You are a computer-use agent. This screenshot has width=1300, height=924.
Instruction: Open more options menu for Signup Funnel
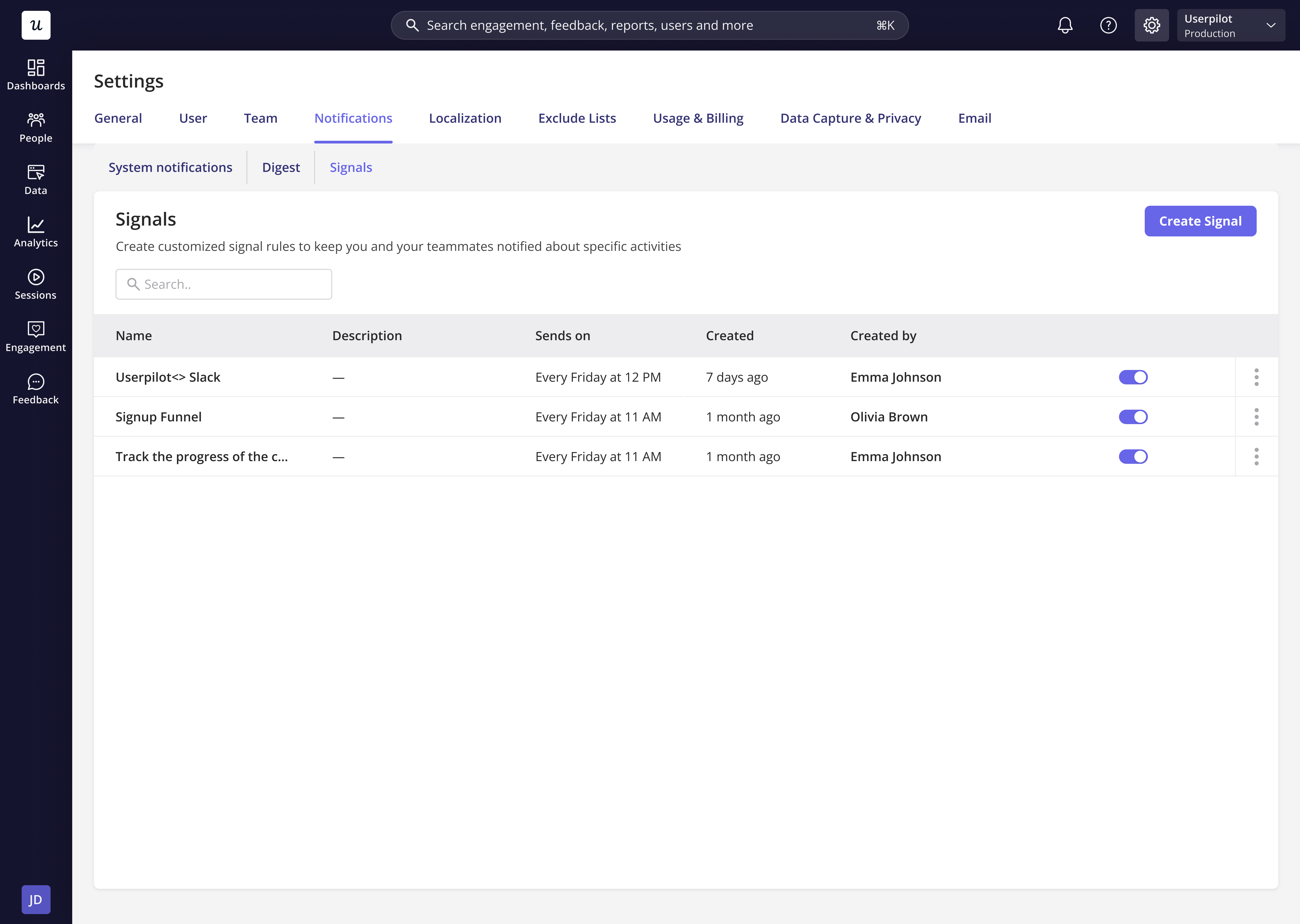tap(1256, 417)
